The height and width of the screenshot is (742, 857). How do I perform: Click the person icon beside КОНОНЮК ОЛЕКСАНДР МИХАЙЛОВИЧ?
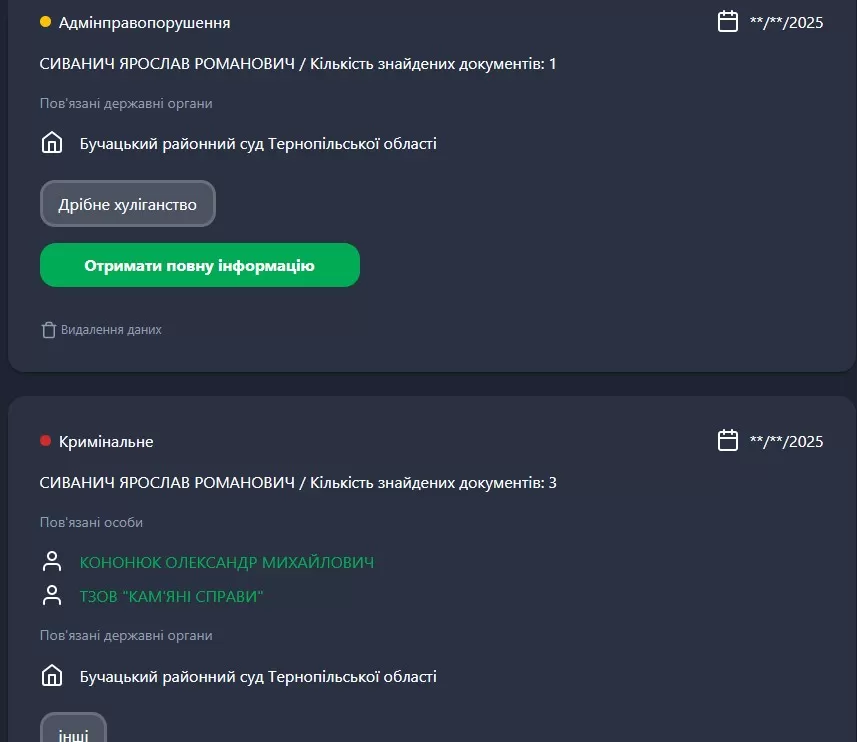pyautogui.click(x=52, y=562)
